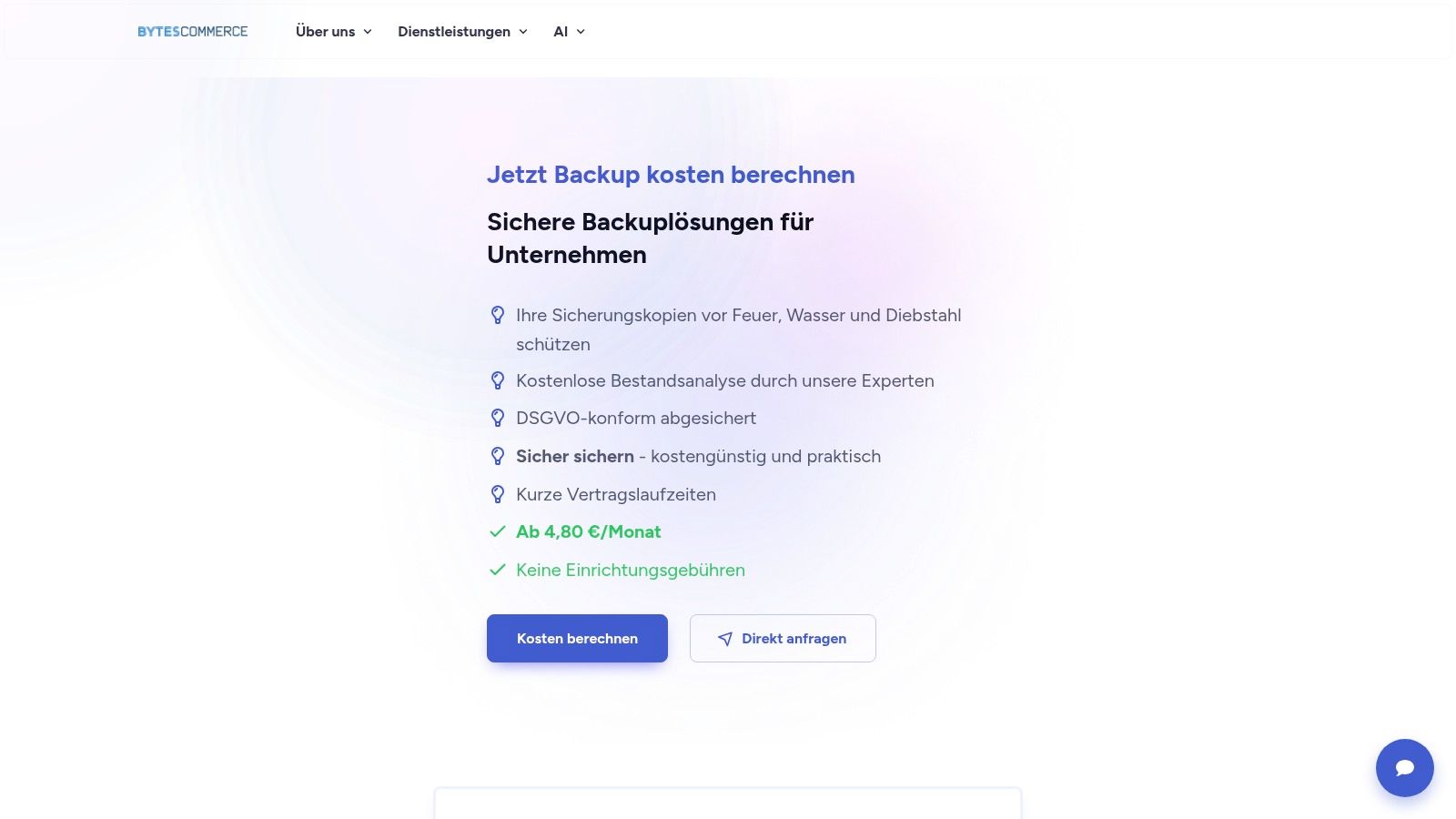The height and width of the screenshot is (819, 1456).
Task: Click the chevron next to Über uns
Action: pos(368,32)
